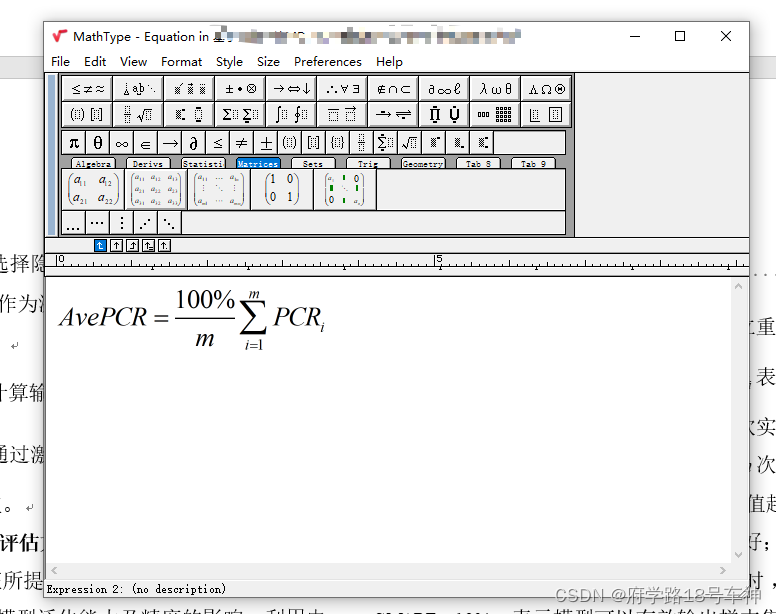Screen dimensions: 776x614
Task: Insert downward diagonal ellipsis
Action: [x=169, y=223]
